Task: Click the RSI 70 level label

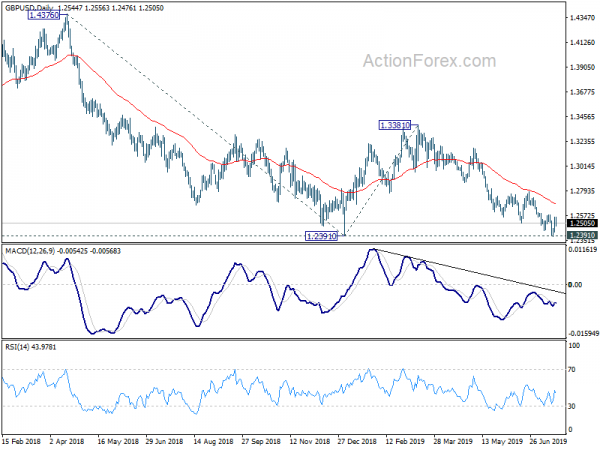Action: [572, 370]
